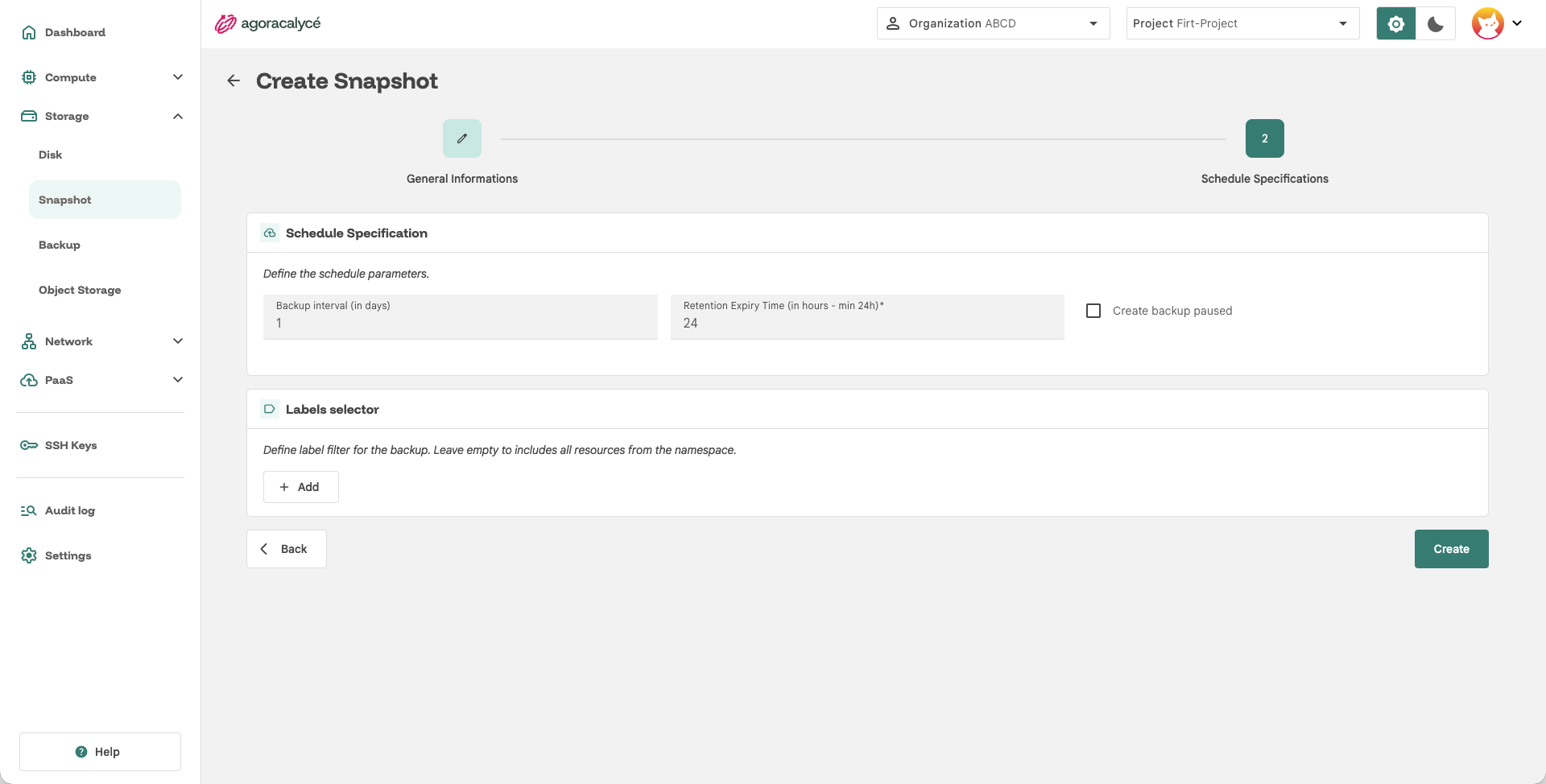Click the Audit log search icon
The height and width of the screenshot is (784, 1546).
tap(29, 510)
